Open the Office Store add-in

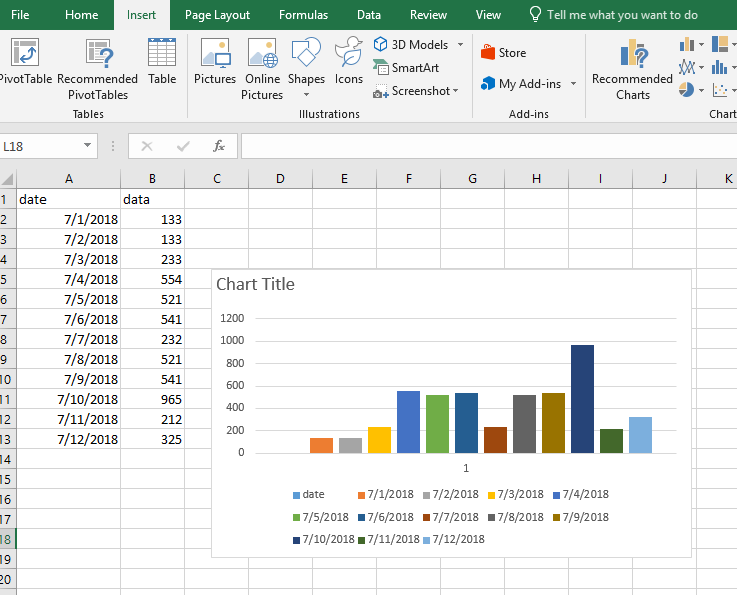tap(503, 53)
